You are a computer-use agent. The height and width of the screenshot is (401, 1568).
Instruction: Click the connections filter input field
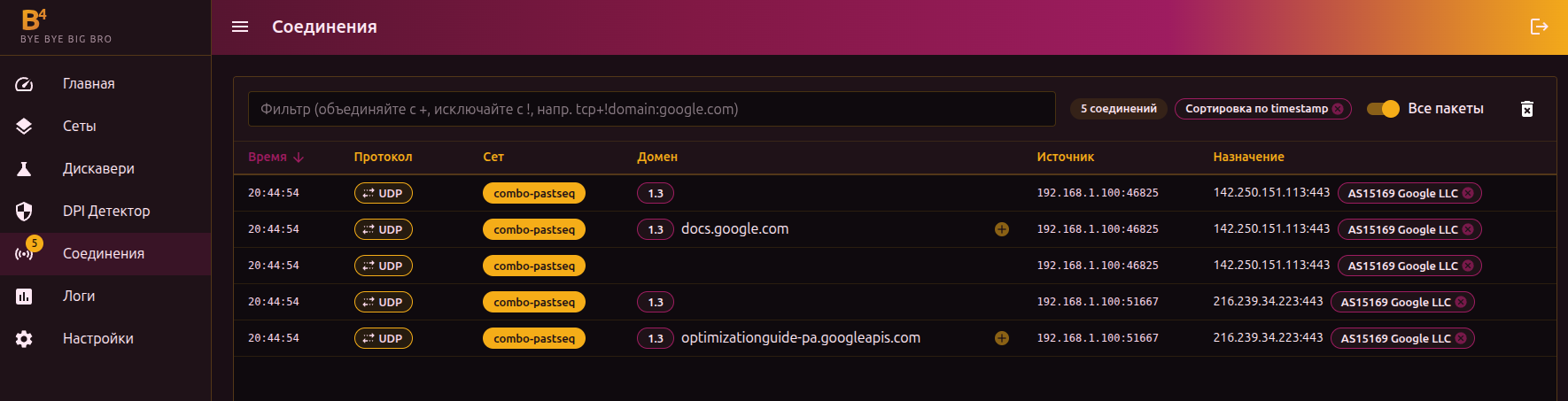(x=651, y=109)
